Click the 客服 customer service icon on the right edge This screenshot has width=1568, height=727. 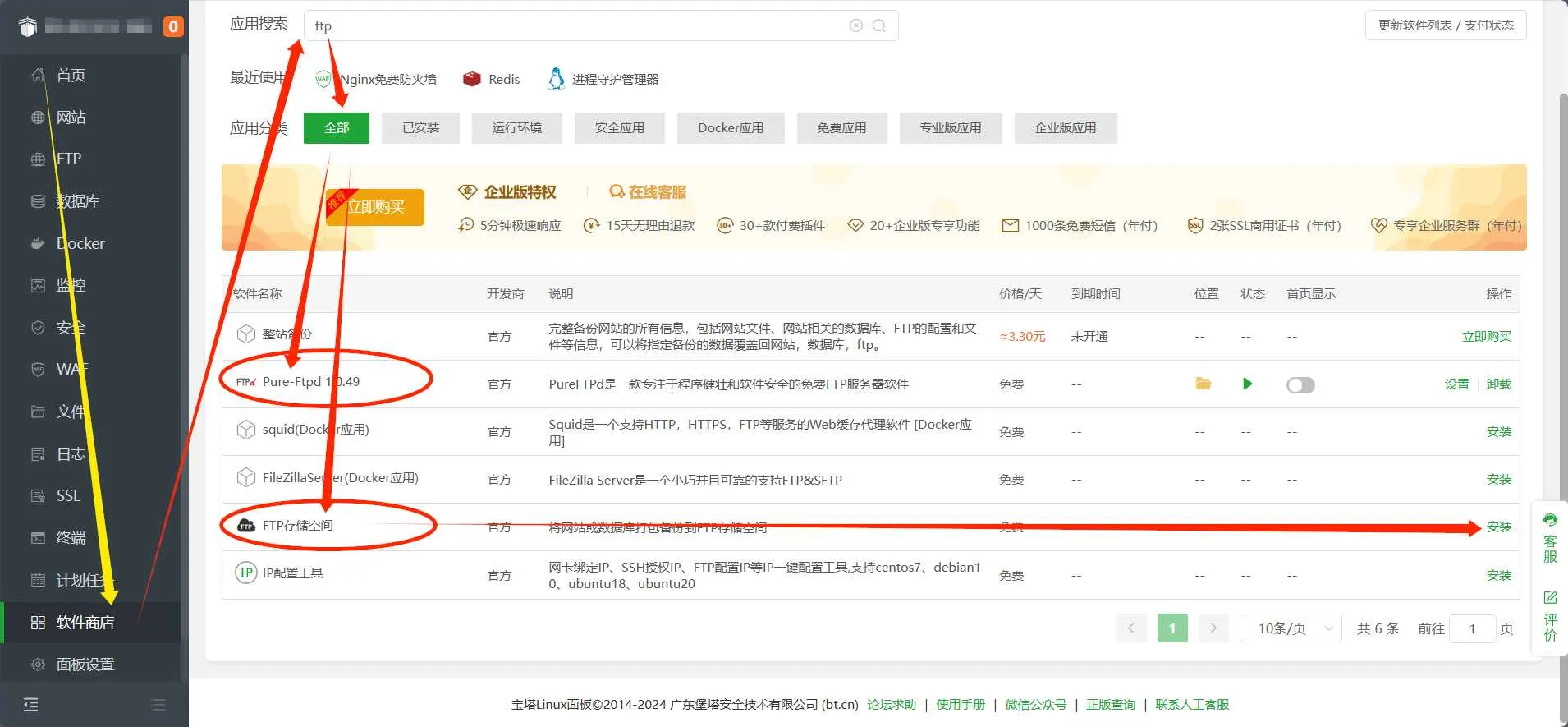tap(1550, 538)
